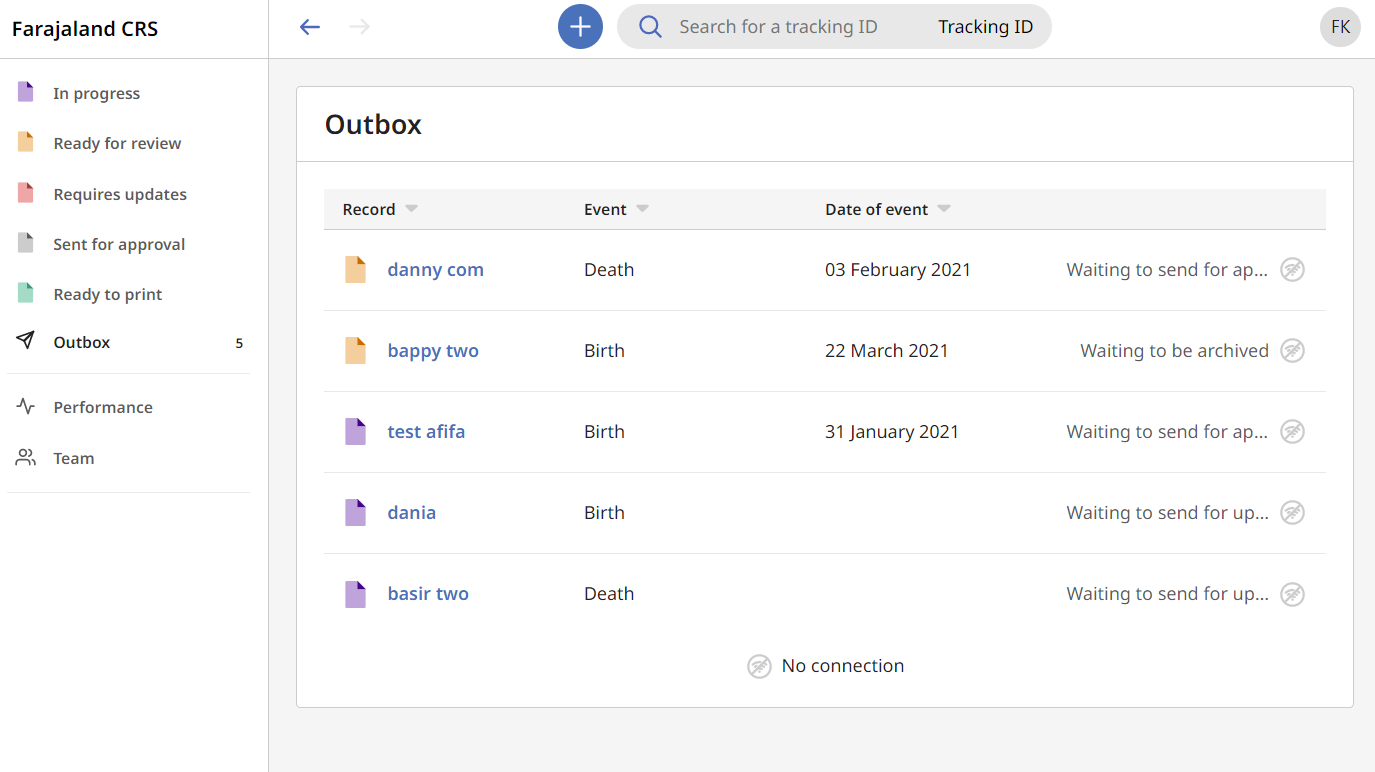
Task: Select Requires updates in the sidebar
Action: point(120,193)
